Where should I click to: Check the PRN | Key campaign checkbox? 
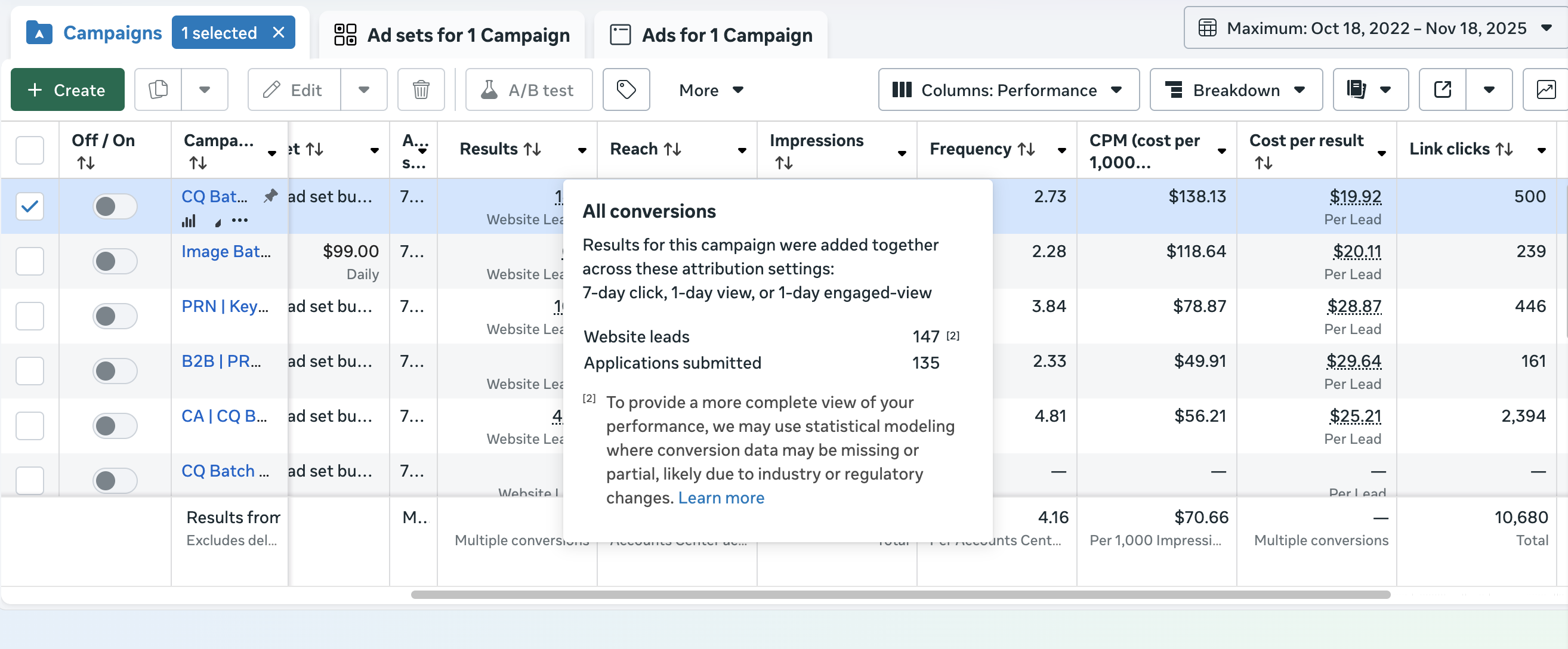(30, 316)
